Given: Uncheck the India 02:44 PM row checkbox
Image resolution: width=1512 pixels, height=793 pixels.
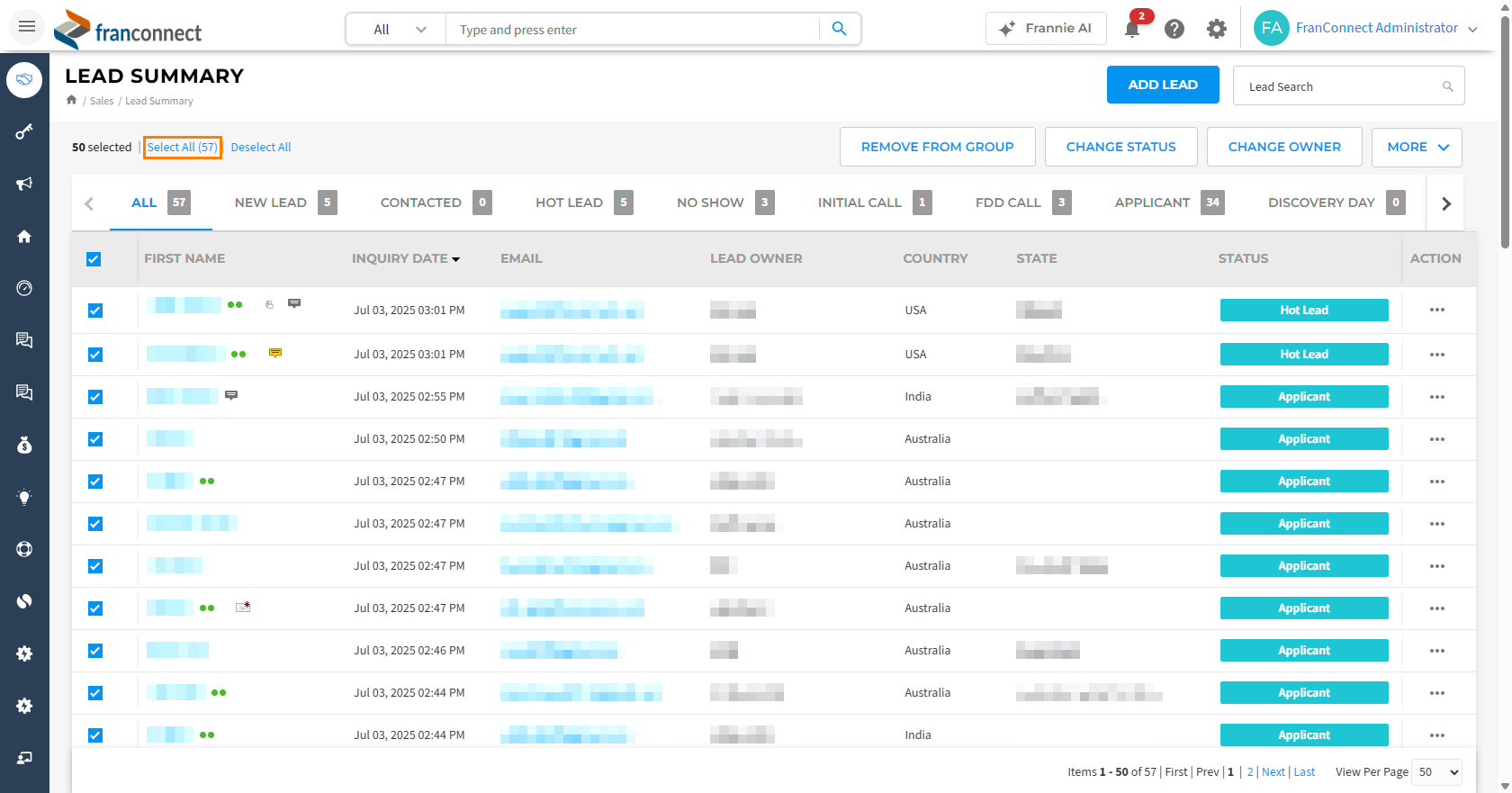Looking at the screenshot, I should tap(95, 735).
